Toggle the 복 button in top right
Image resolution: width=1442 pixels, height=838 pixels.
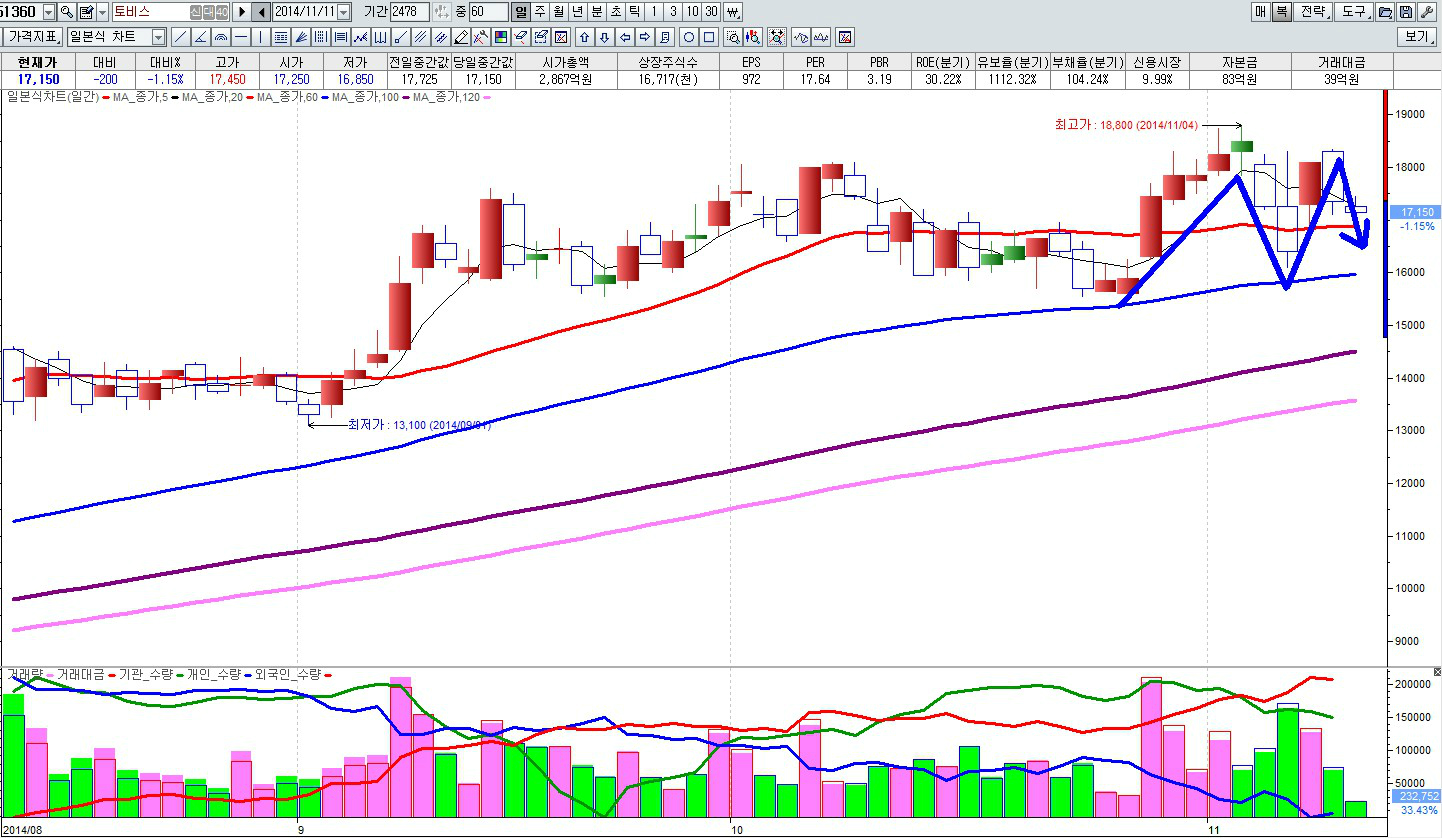pos(1281,12)
